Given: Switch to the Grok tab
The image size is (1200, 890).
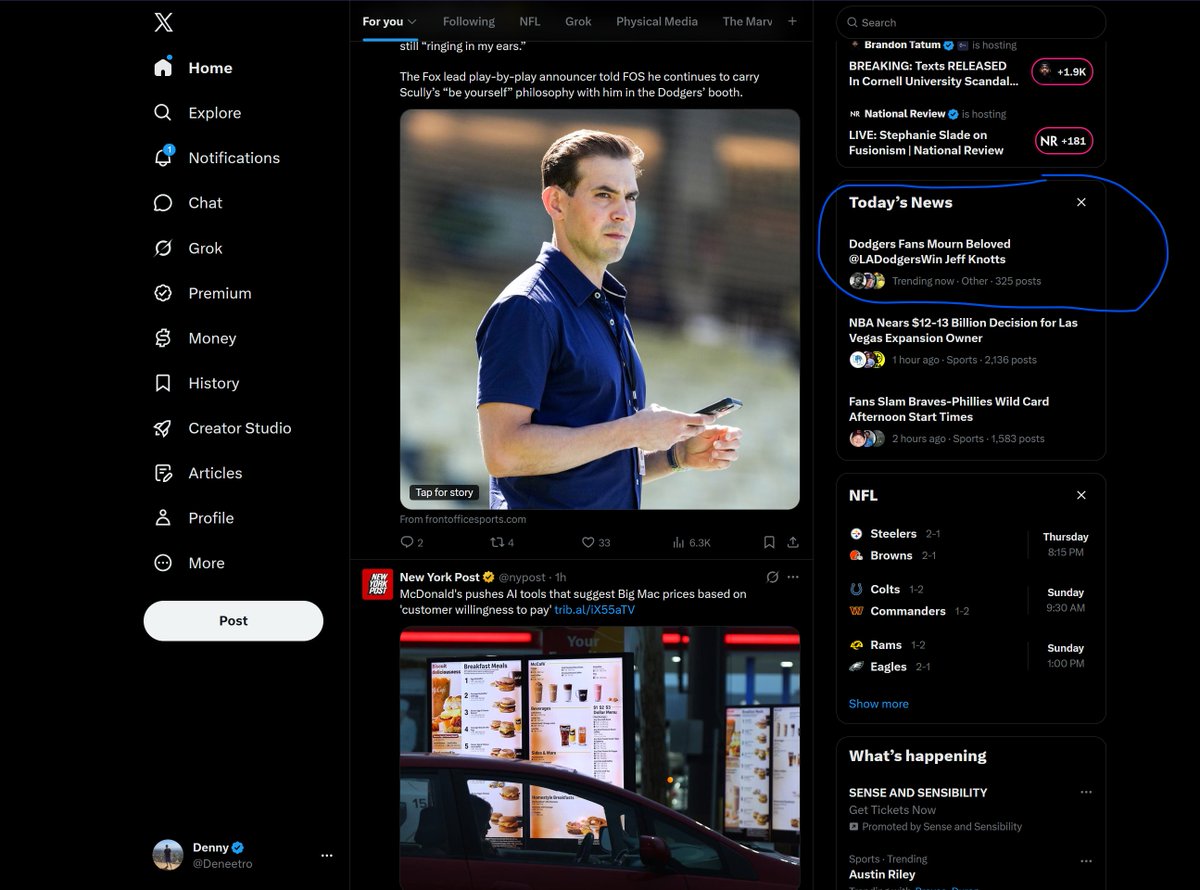Looking at the screenshot, I should tap(578, 21).
